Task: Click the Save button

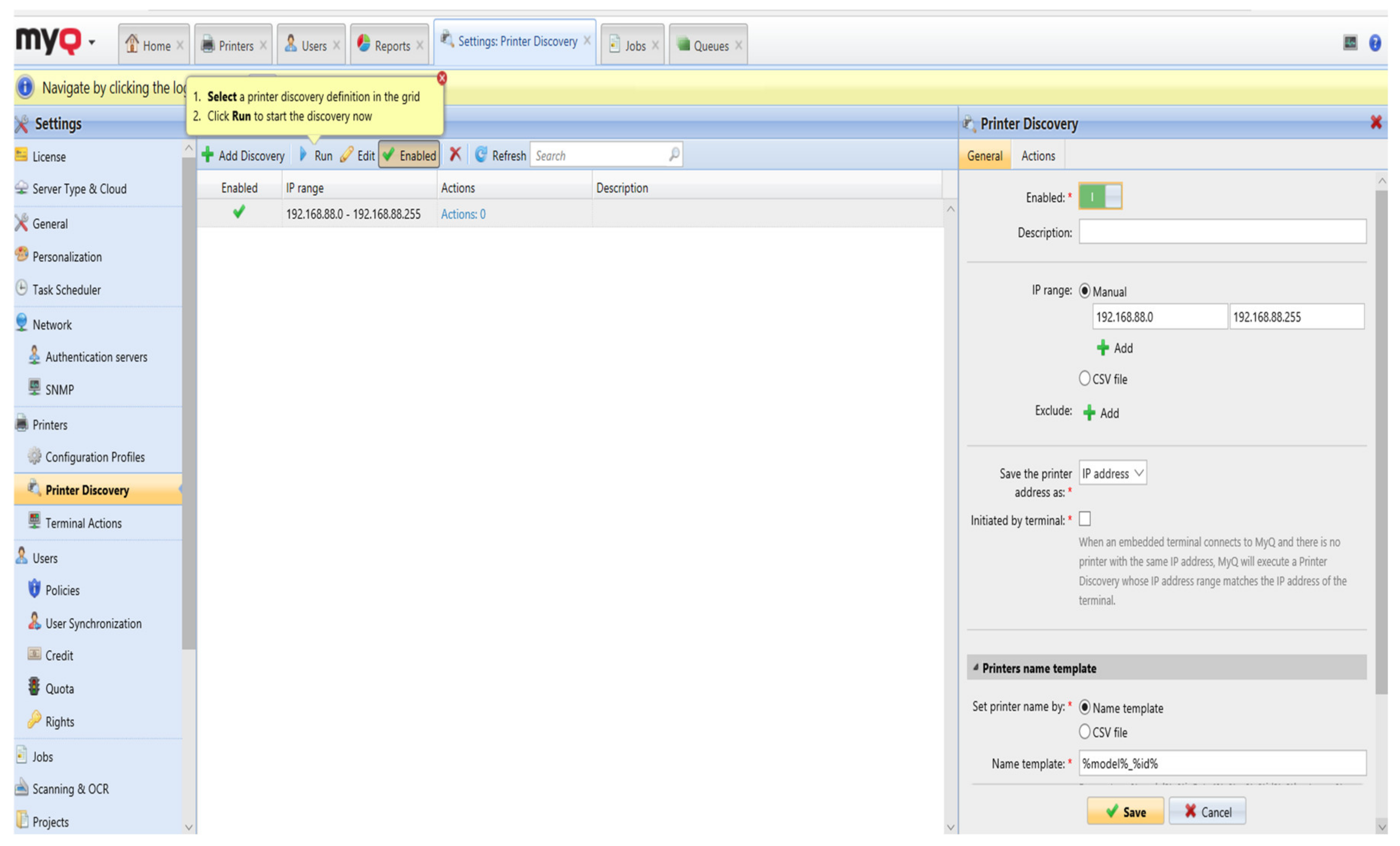Action: click(x=1125, y=811)
